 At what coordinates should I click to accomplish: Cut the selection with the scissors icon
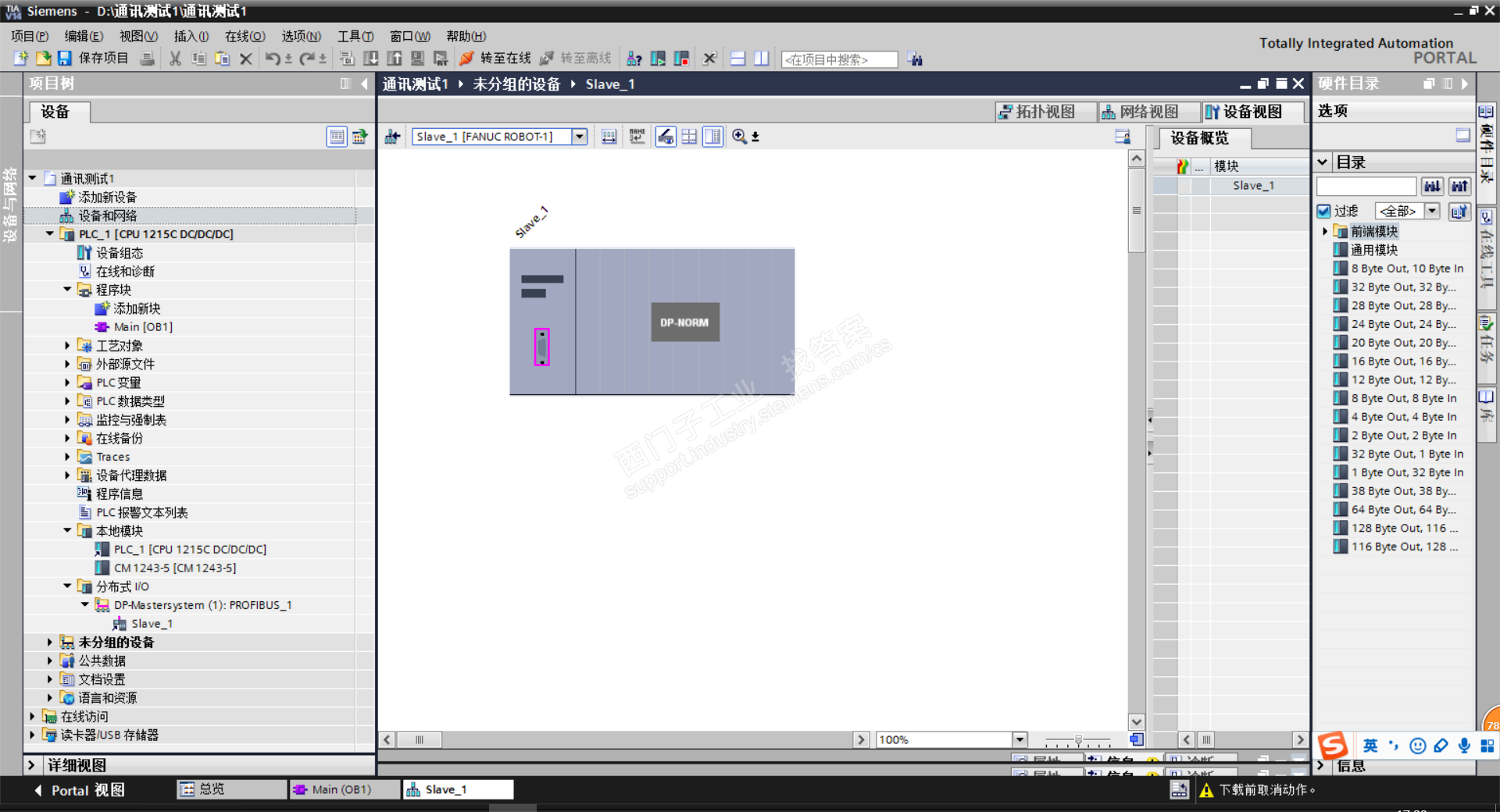coord(175,59)
